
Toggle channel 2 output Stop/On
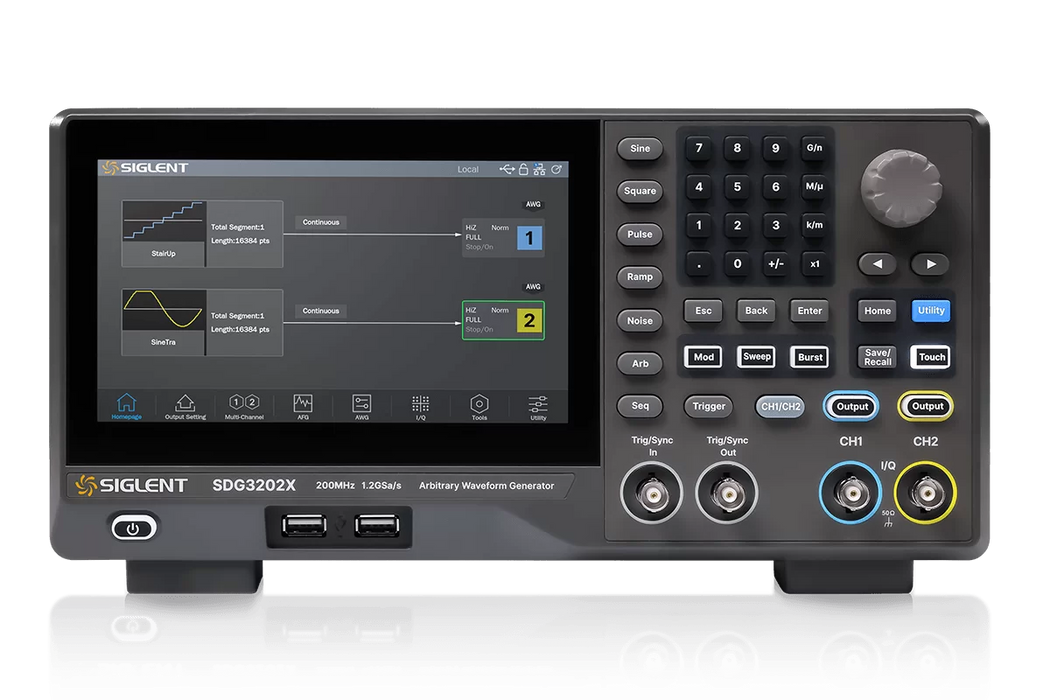(478, 329)
